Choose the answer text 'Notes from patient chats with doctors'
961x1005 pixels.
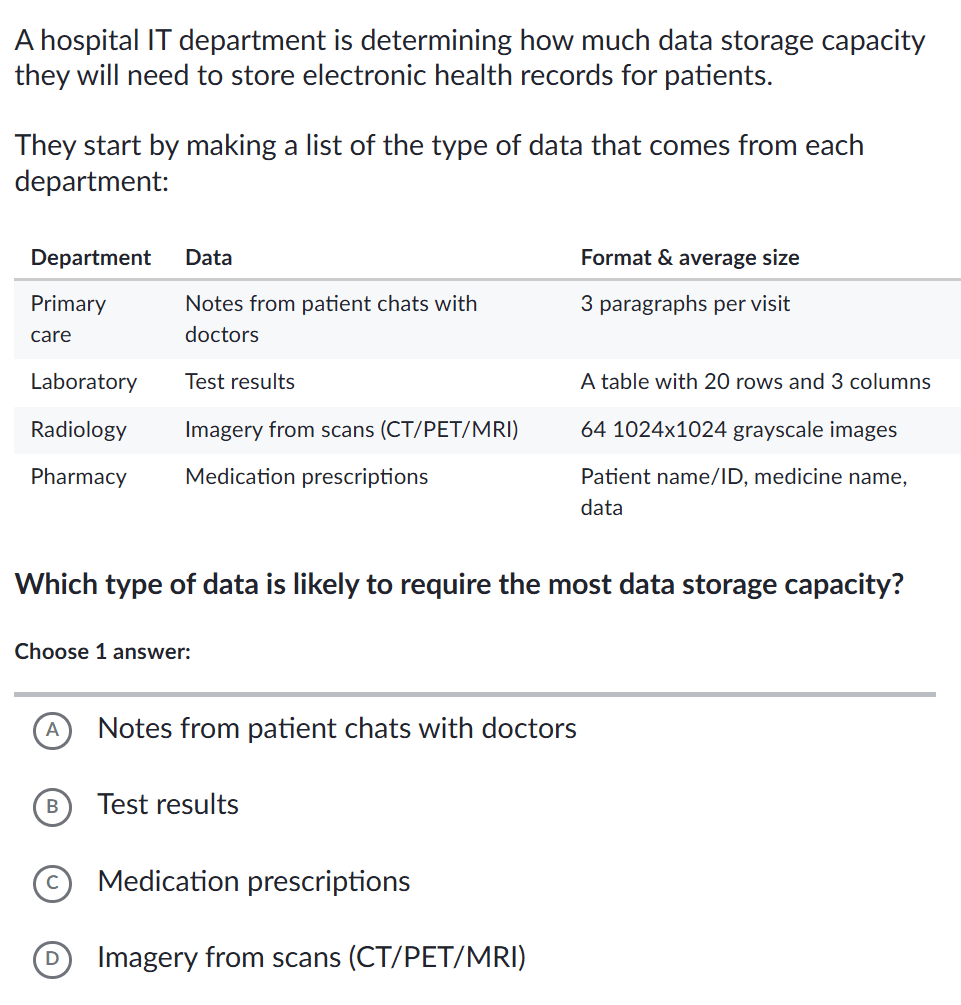337,729
